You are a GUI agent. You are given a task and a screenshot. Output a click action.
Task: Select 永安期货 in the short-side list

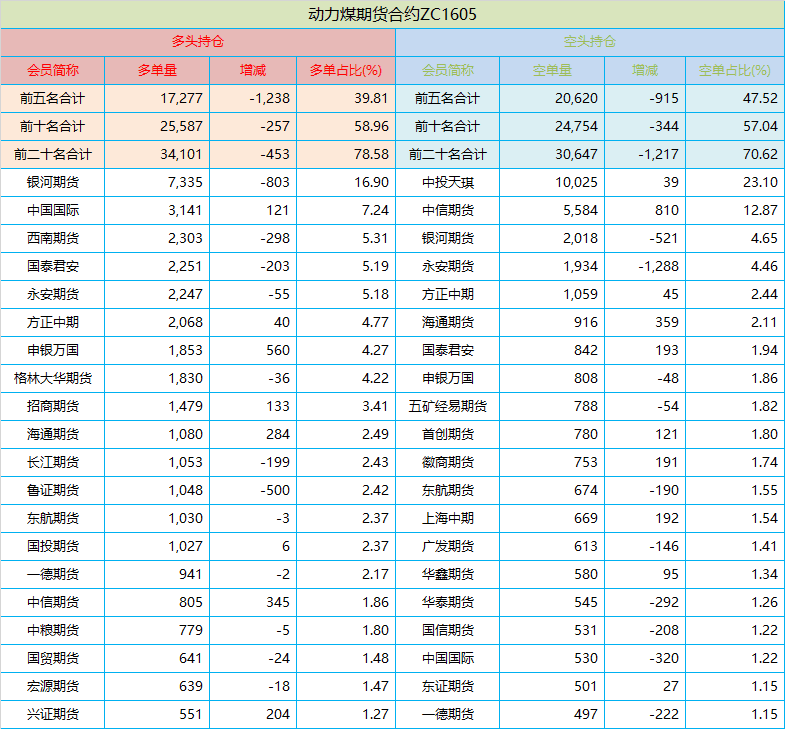tap(448, 266)
